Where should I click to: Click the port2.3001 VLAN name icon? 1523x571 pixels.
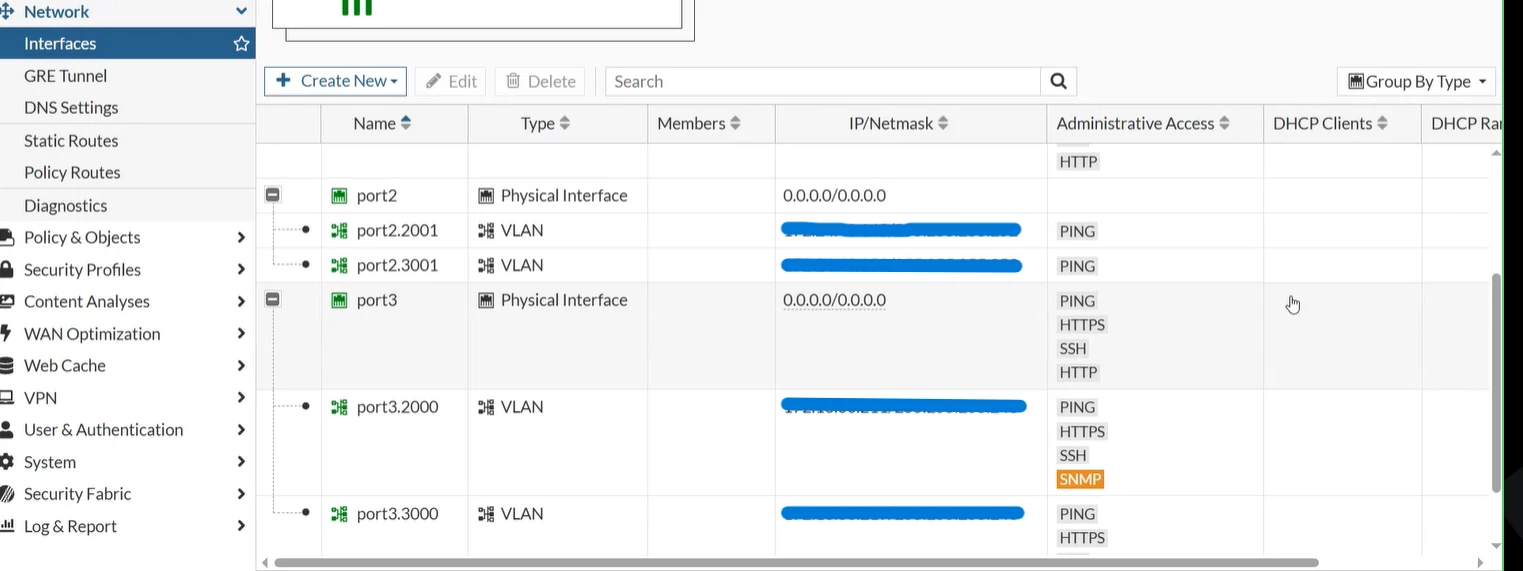[339, 265]
